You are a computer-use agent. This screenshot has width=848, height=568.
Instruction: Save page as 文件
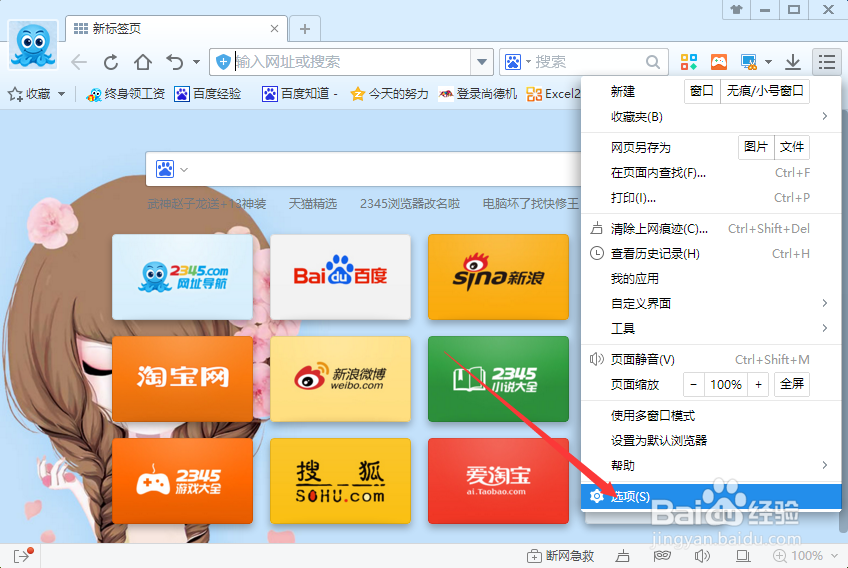tap(792, 147)
